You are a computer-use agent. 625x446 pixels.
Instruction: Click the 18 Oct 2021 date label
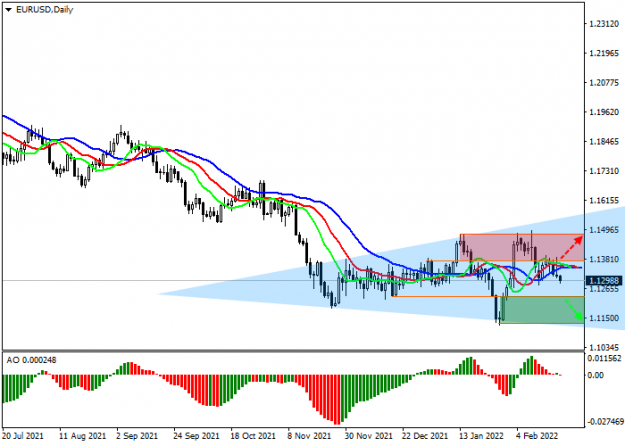(253, 436)
